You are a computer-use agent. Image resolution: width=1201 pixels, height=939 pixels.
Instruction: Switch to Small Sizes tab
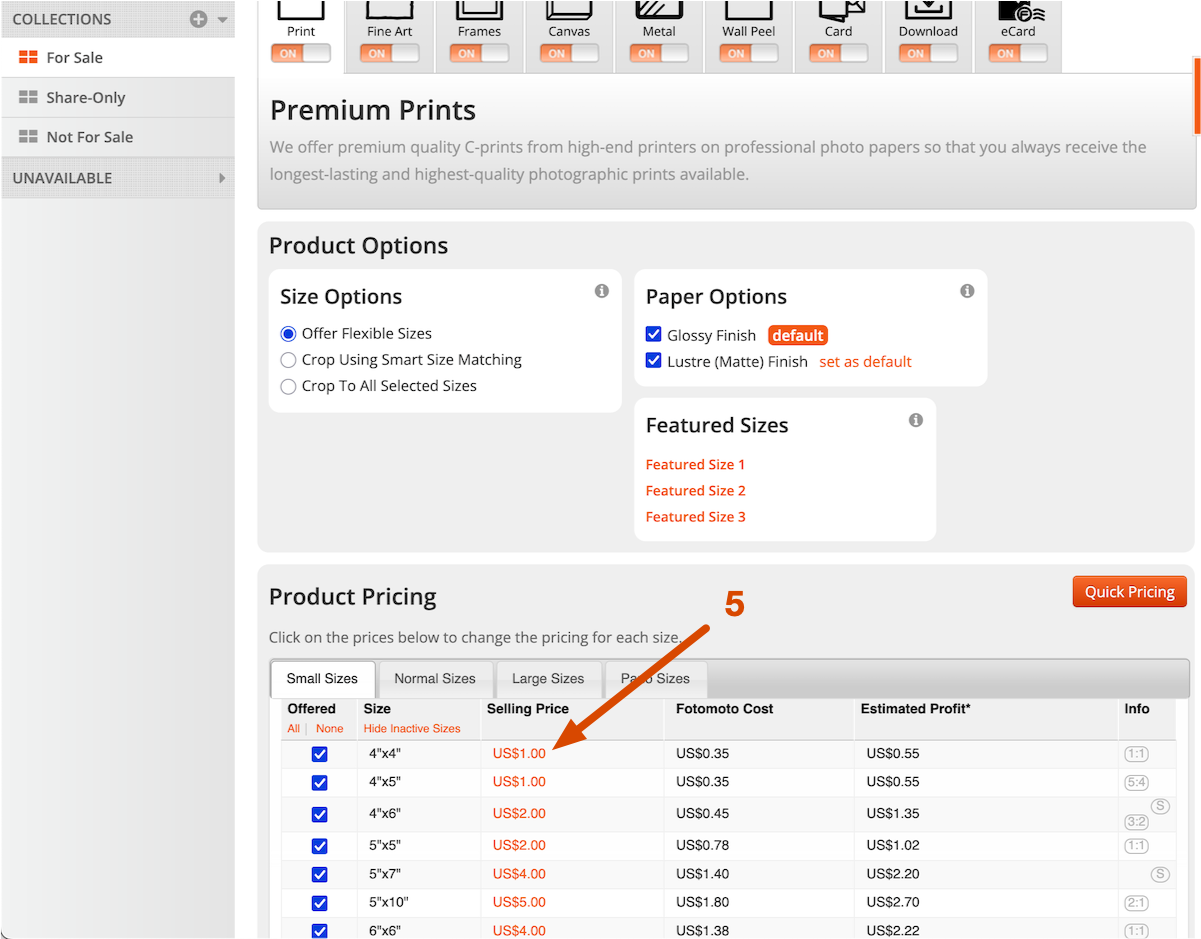[322, 678]
